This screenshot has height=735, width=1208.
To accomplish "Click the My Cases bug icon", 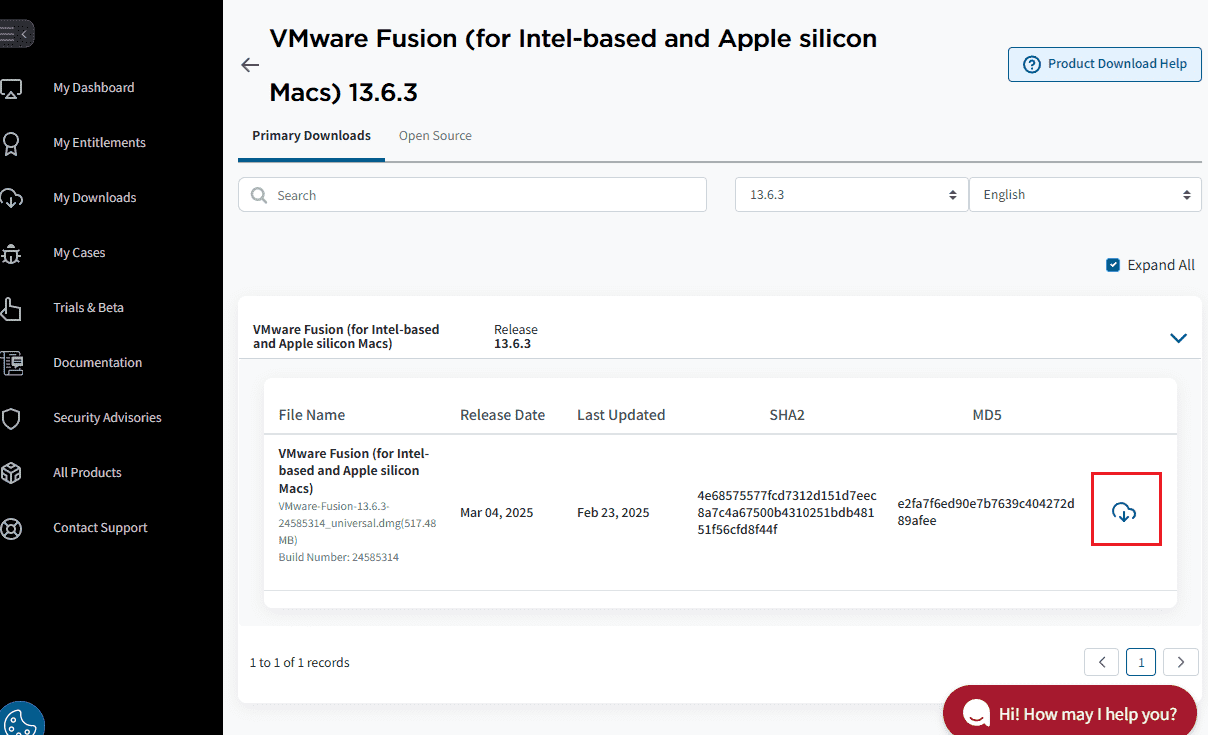I will coord(11,253).
